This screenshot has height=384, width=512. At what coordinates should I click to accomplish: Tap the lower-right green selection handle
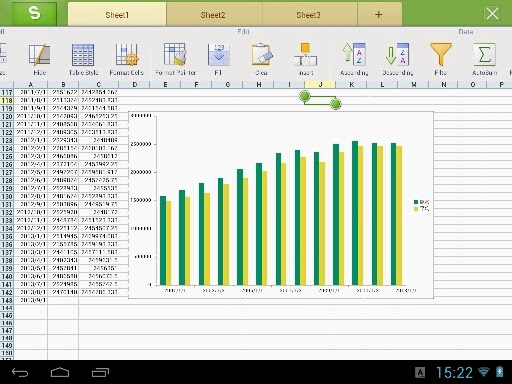[336, 104]
